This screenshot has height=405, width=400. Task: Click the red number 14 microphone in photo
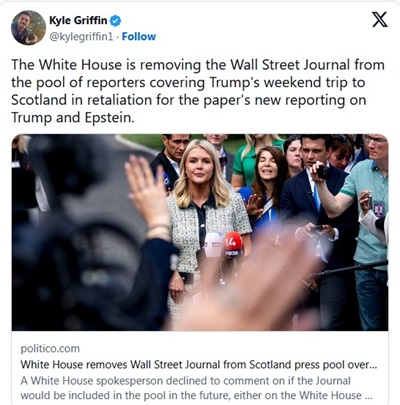[x=233, y=244]
